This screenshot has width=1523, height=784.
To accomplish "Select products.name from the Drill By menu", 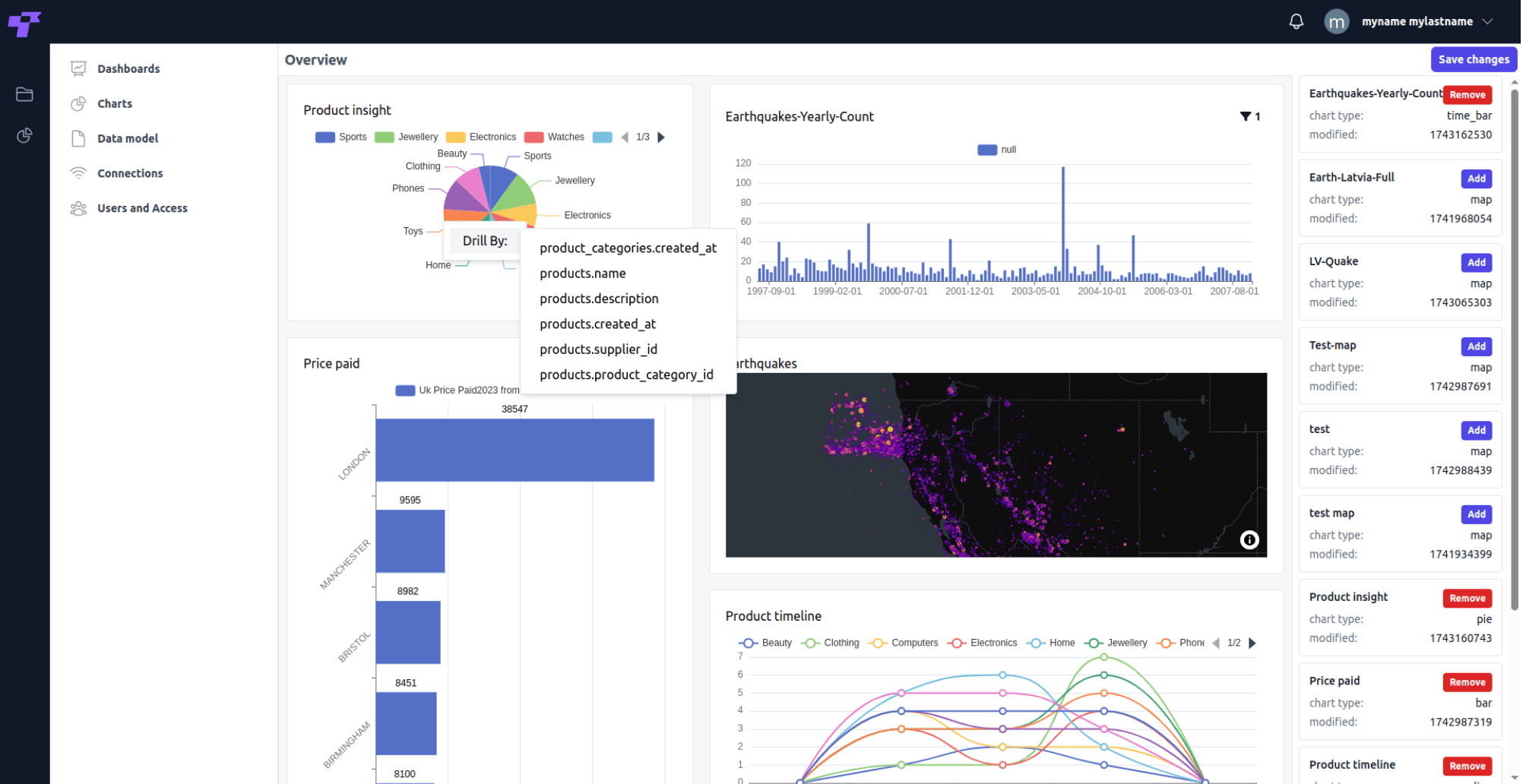I will (582, 273).
